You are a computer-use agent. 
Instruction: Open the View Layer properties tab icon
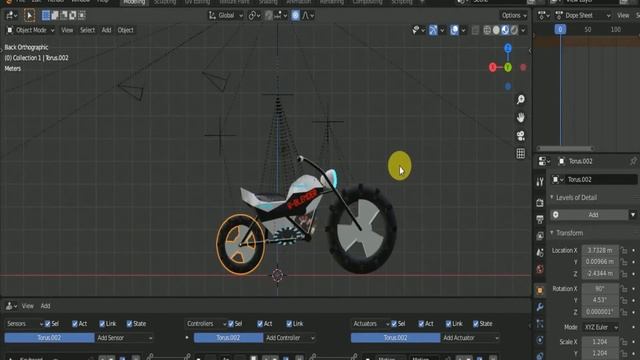click(x=540, y=236)
